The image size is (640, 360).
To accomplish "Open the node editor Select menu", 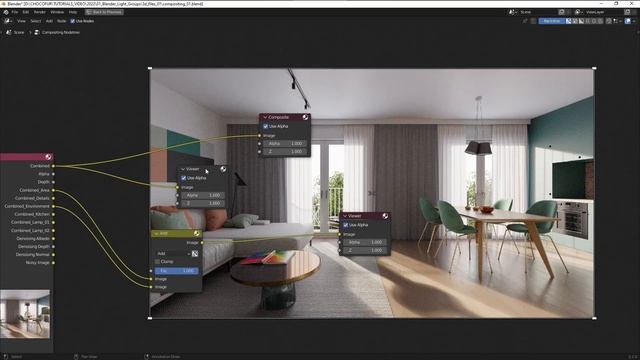I will click(x=36, y=21).
